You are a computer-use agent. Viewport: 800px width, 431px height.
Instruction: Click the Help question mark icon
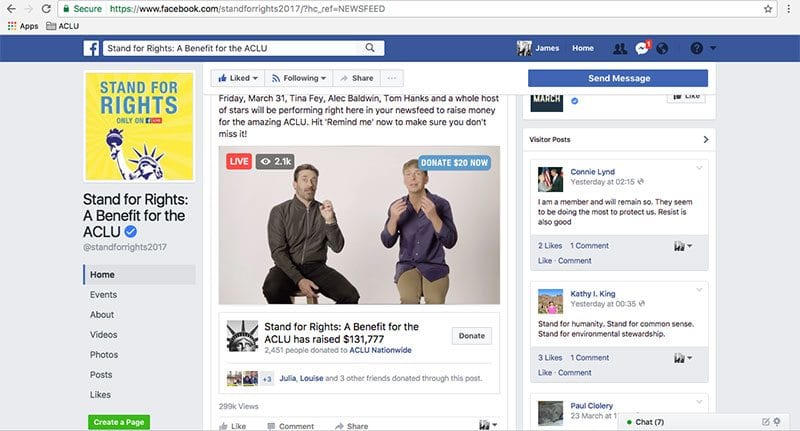(x=697, y=48)
